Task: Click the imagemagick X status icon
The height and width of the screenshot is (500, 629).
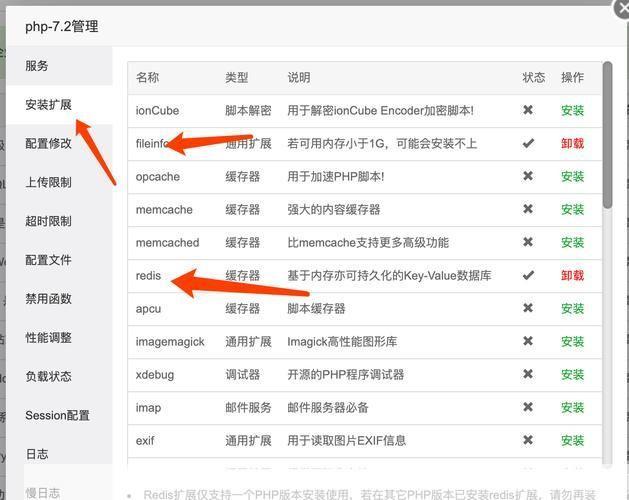Action: (528, 341)
